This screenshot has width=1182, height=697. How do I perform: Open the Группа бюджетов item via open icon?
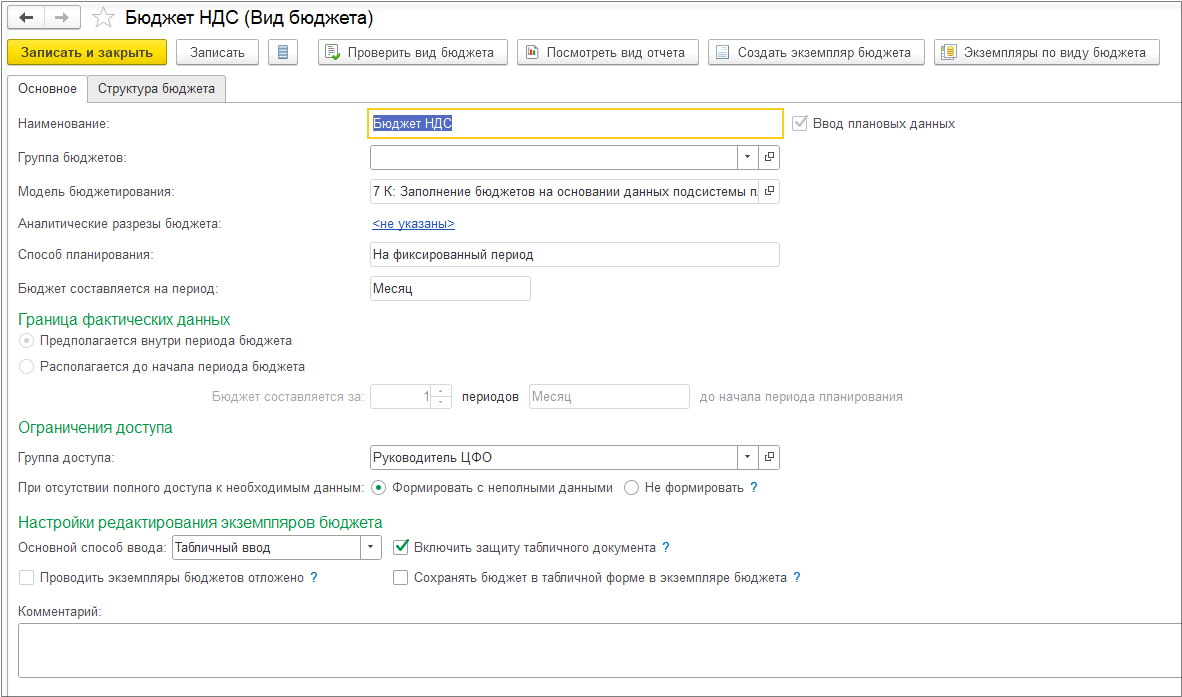769,157
